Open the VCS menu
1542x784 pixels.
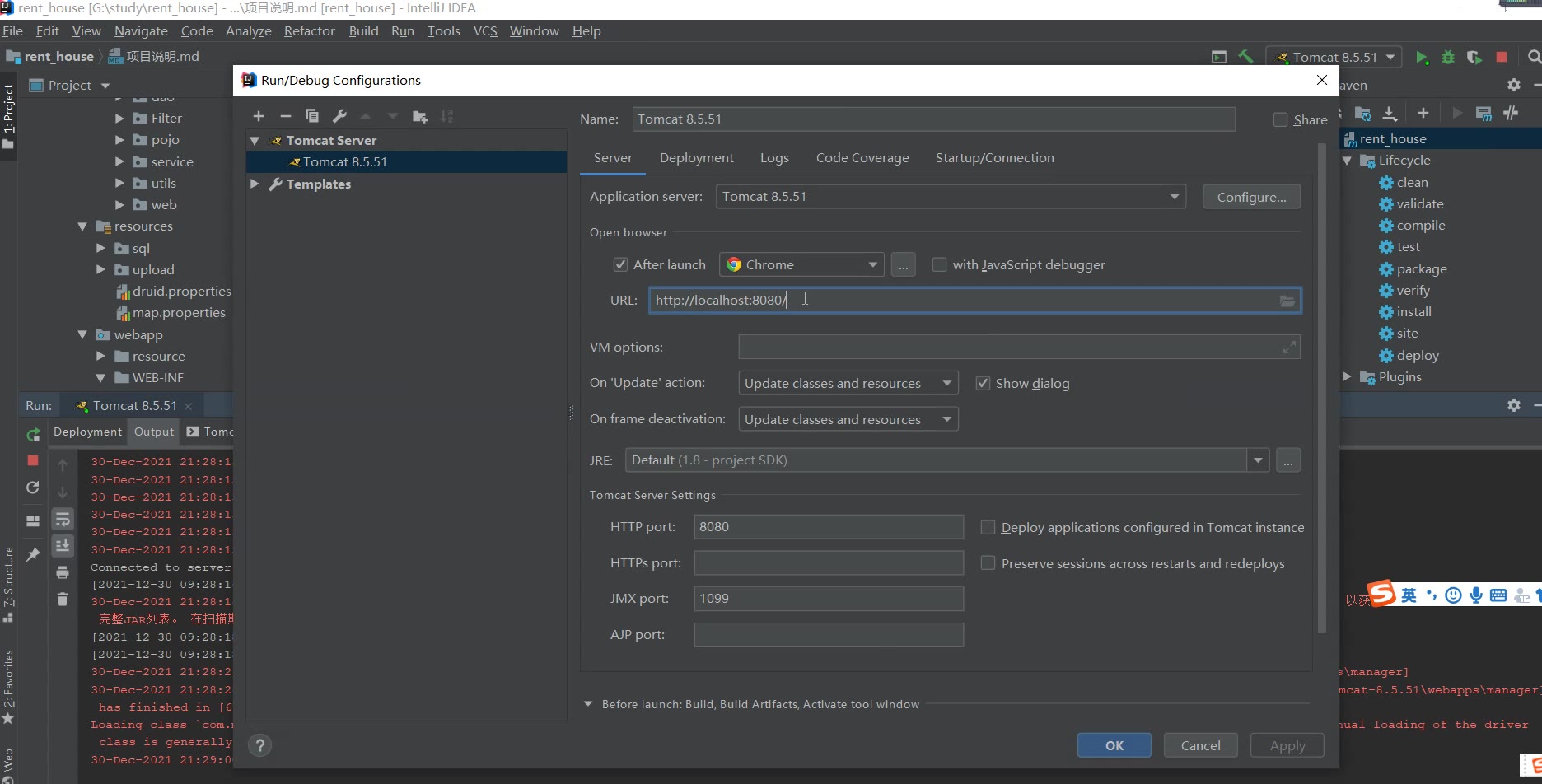[x=485, y=30]
